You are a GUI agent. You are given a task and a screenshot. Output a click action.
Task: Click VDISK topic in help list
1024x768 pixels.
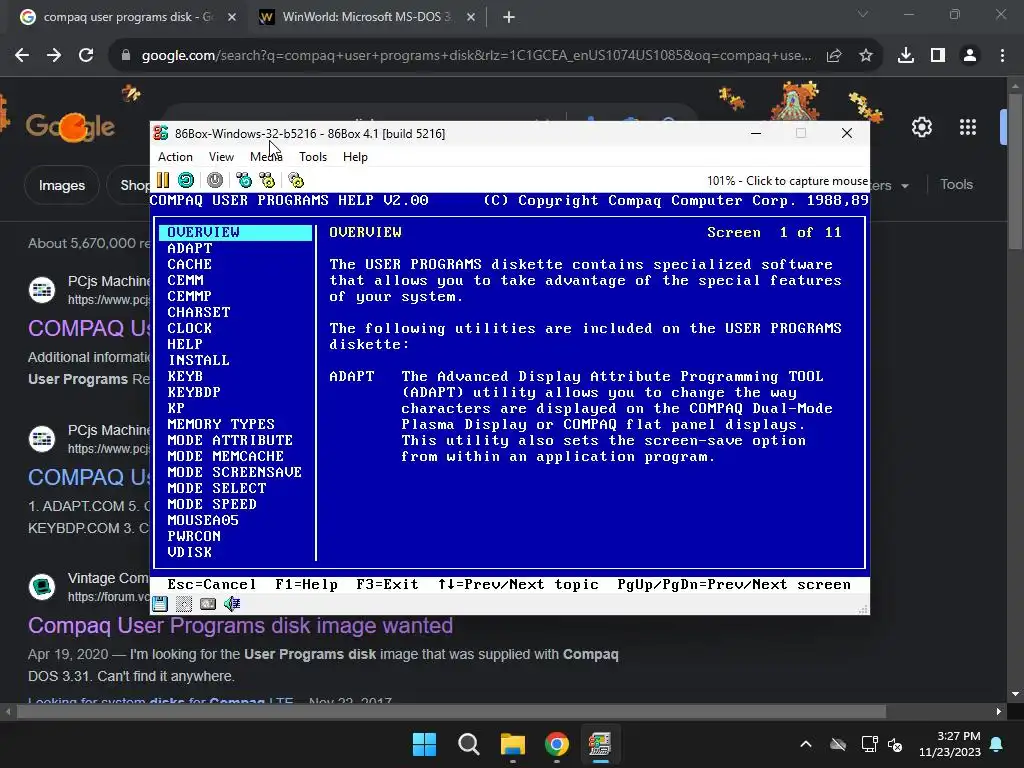pos(189,552)
